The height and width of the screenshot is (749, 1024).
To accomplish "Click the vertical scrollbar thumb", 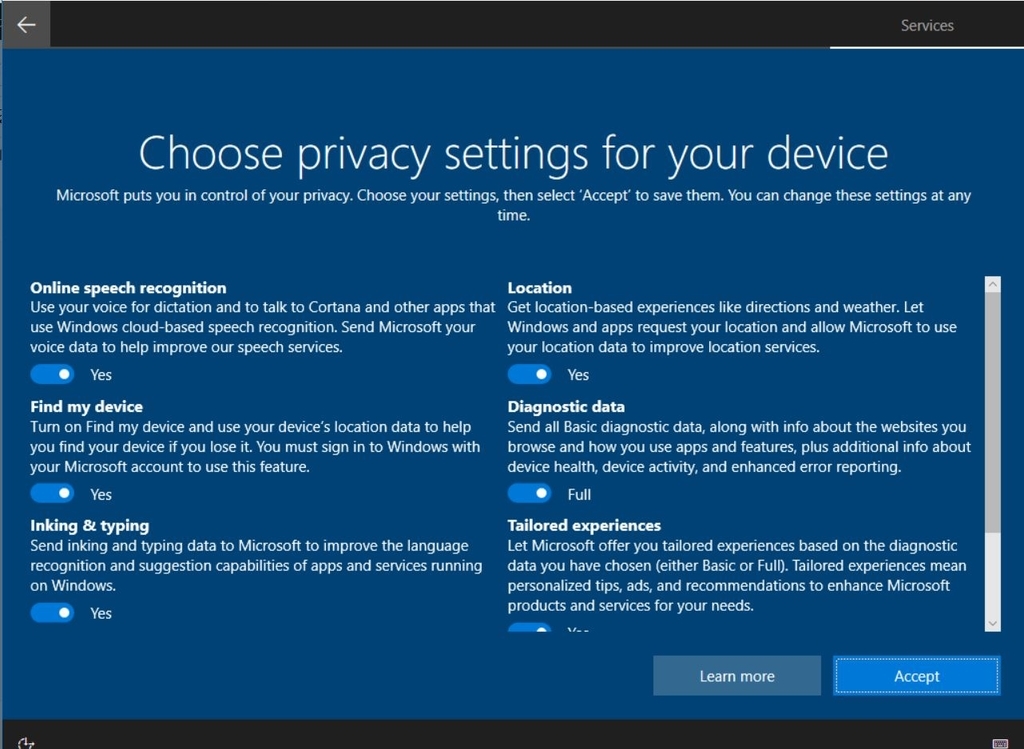I will point(993,412).
